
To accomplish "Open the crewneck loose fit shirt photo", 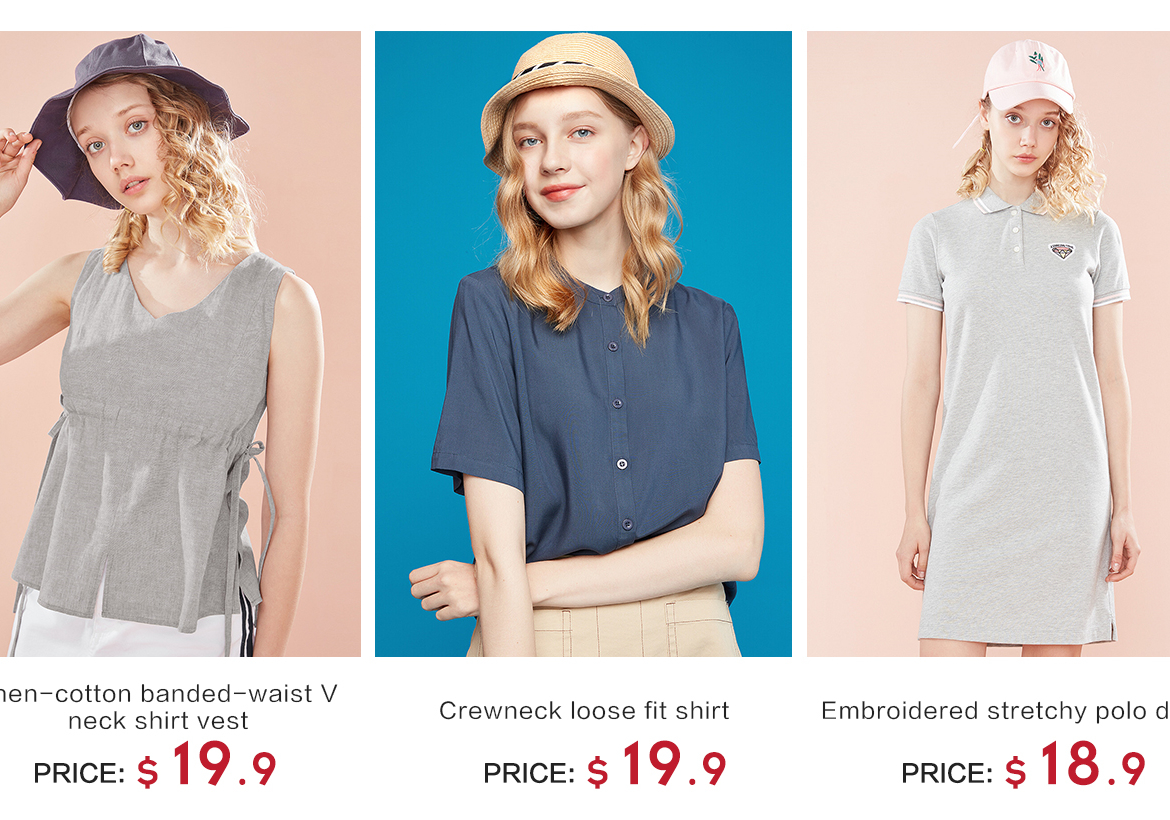I will (x=584, y=344).
